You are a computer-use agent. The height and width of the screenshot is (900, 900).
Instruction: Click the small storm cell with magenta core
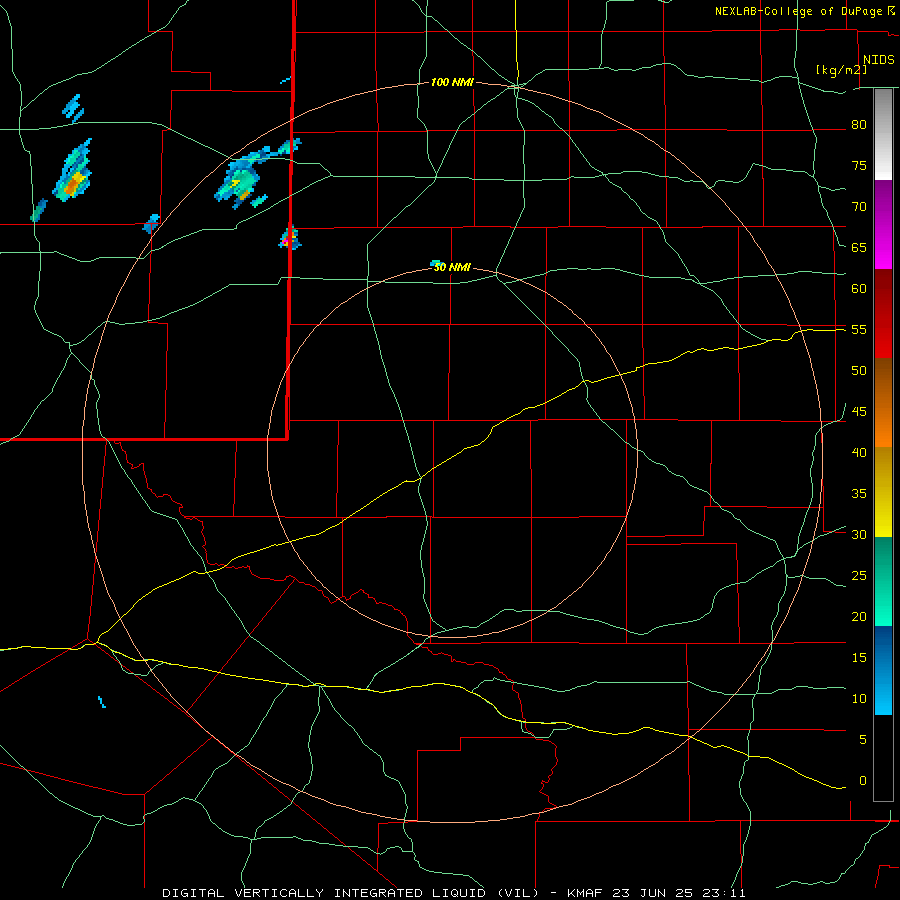(x=290, y=238)
